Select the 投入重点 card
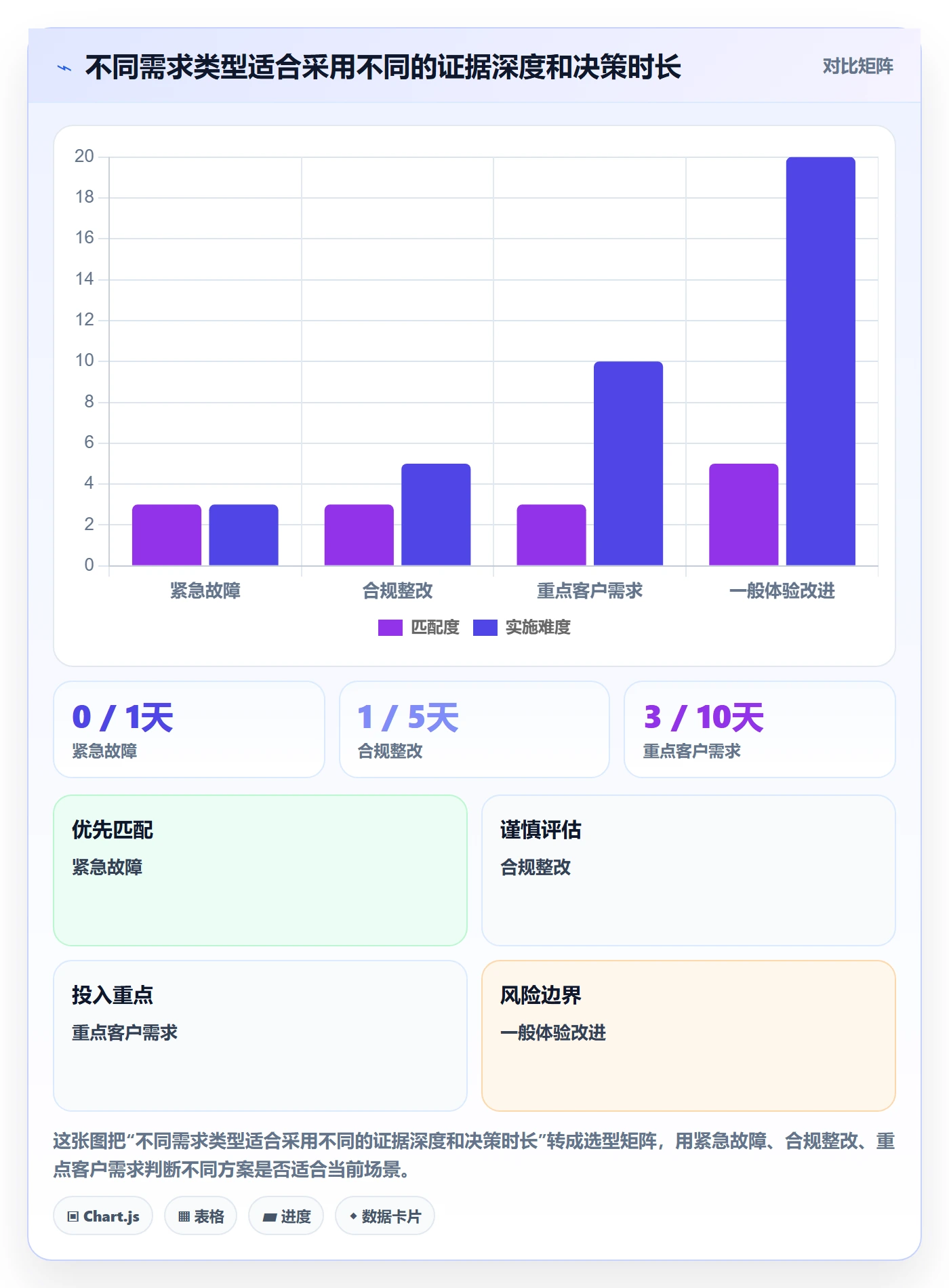The width and height of the screenshot is (949, 1288). coord(260,1036)
